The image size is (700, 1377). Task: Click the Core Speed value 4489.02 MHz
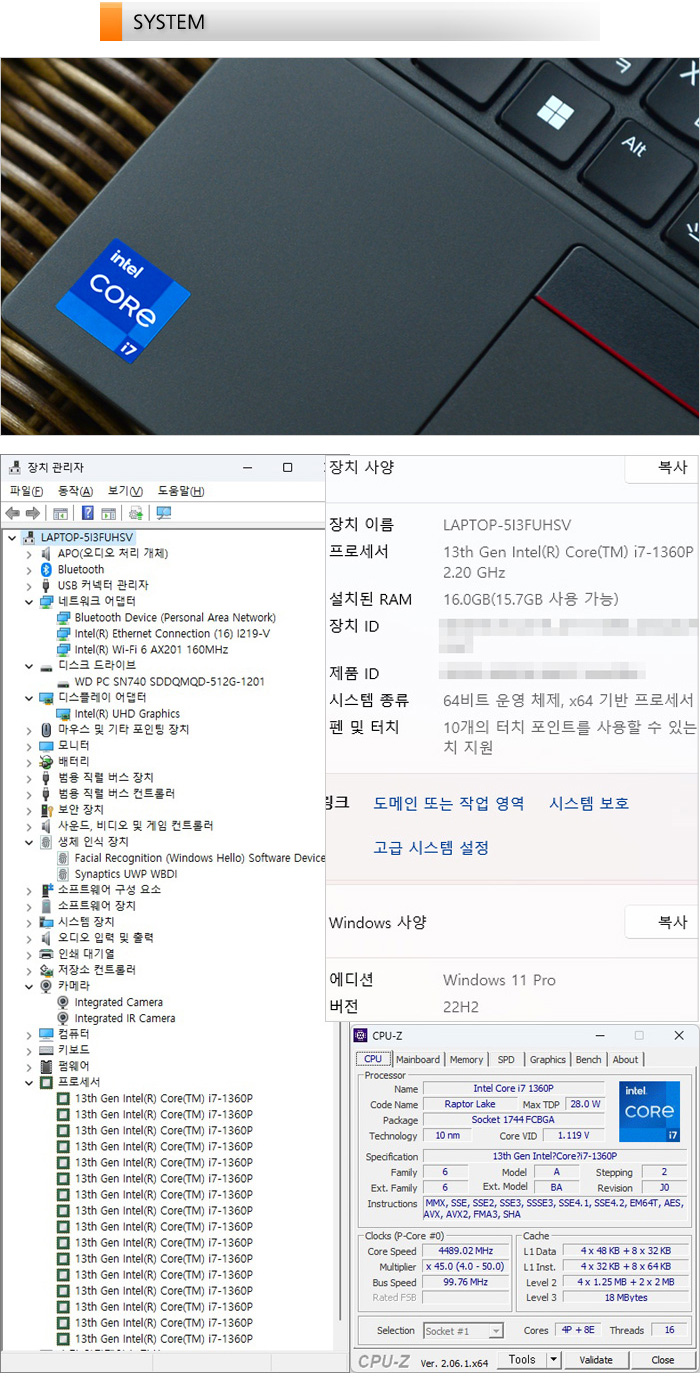point(466,1251)
